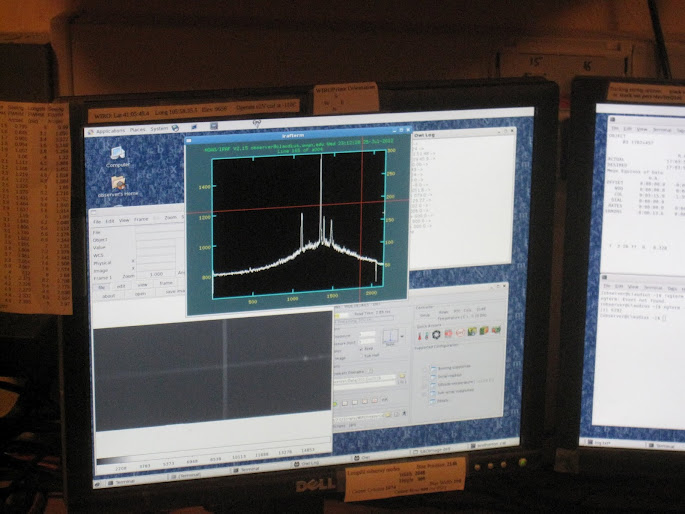Viewport: 685px width, 514px height.
Task: Open the dropdown arrow beside the shutter graphic
Action: pos(402,336)
